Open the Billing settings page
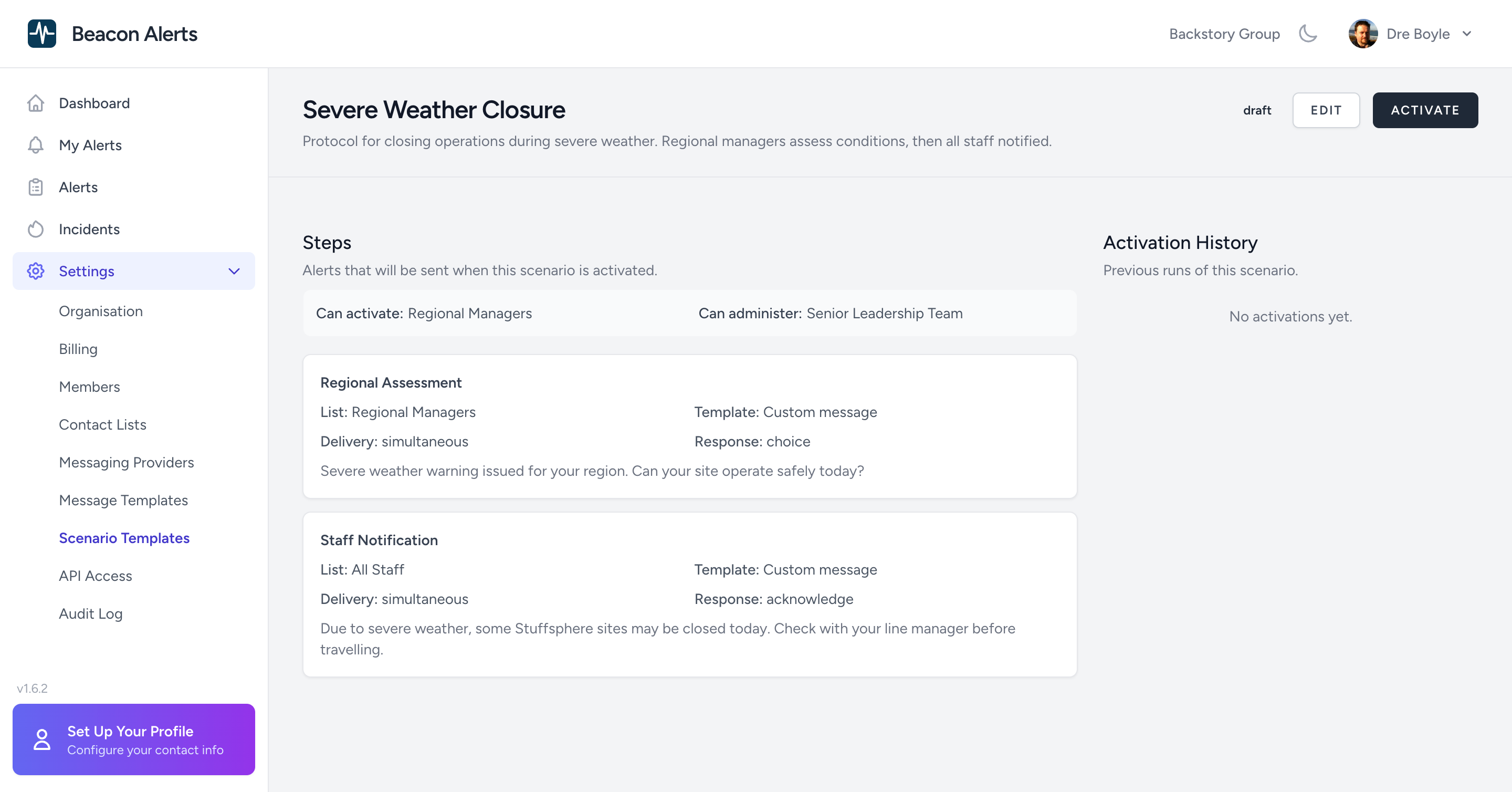Viewport: 1512px width, 792px height. [x=78, y=349]
